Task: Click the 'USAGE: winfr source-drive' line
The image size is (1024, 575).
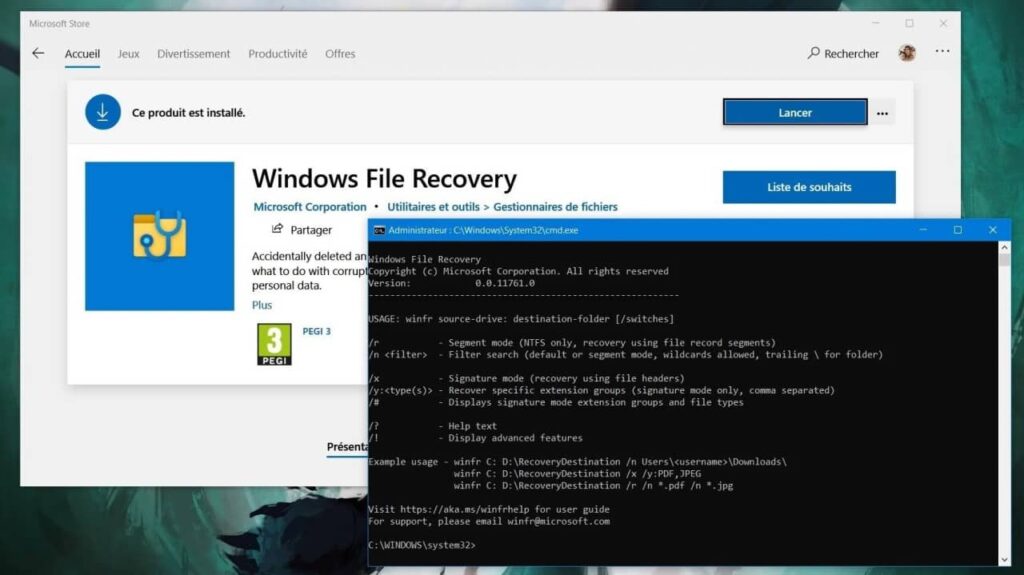Action: (521, 319)
